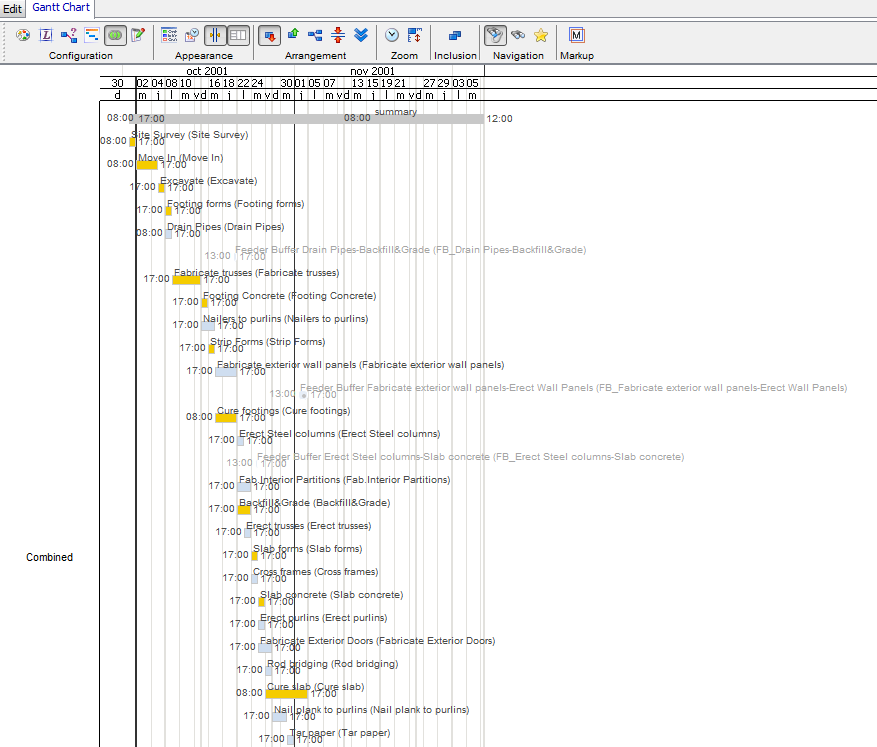Click the clock icon in Zoom group

tap(393, 35)
